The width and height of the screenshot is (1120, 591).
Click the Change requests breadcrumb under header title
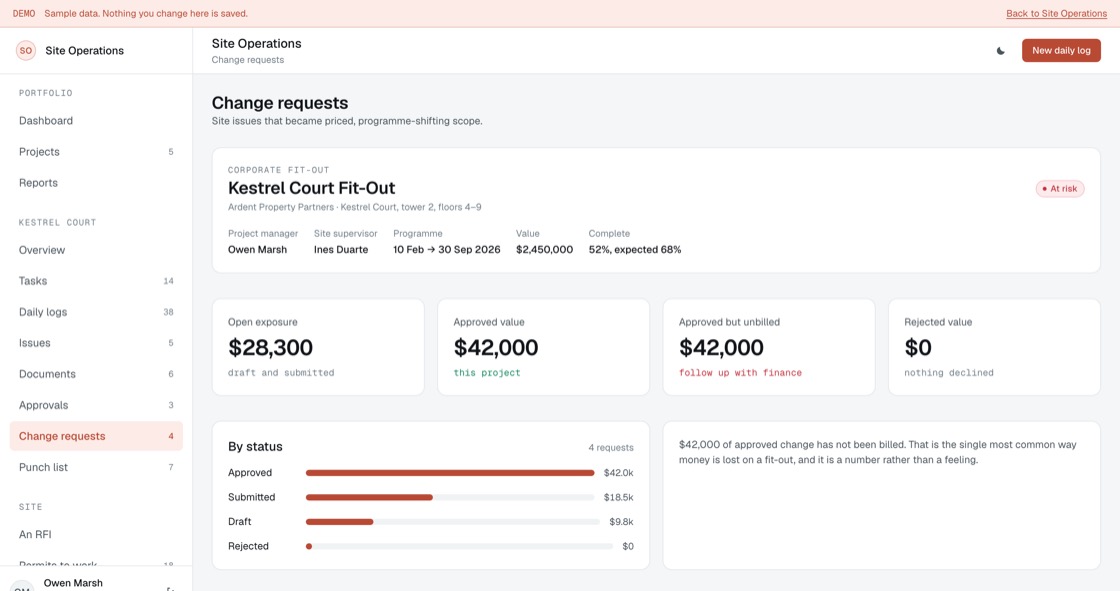click(x=248, y=60)
